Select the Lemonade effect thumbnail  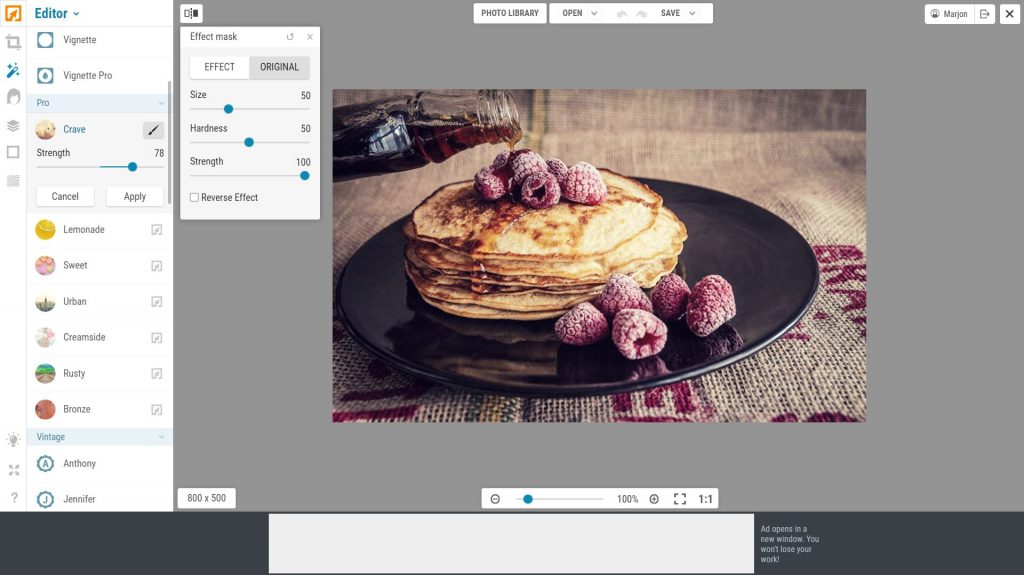coord(45,230)
